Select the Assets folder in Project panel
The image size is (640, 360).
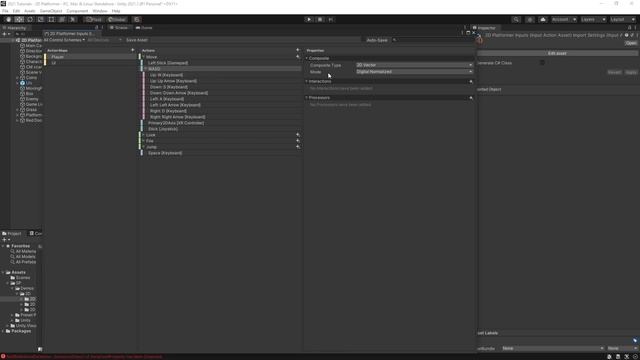18,272
